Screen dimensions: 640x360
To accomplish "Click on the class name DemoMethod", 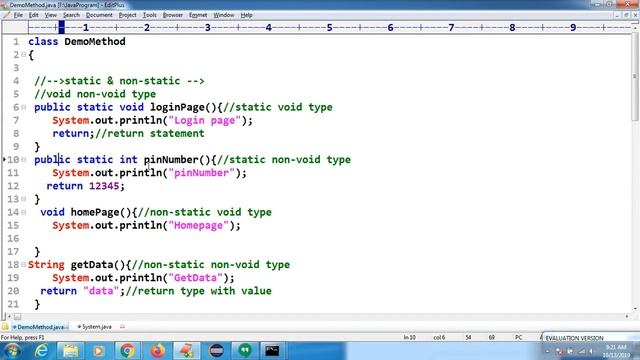I will click(95, 42).
